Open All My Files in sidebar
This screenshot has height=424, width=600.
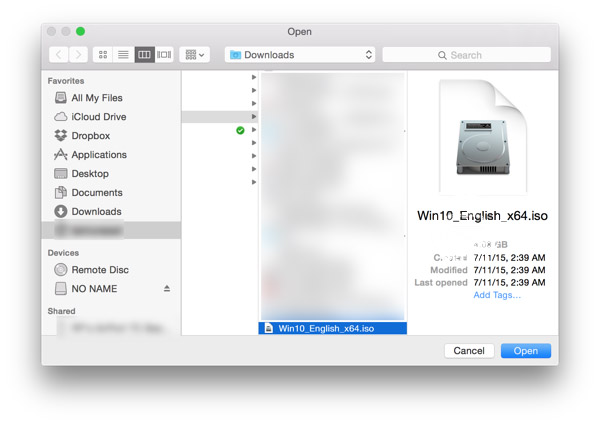tap(96, 98)
